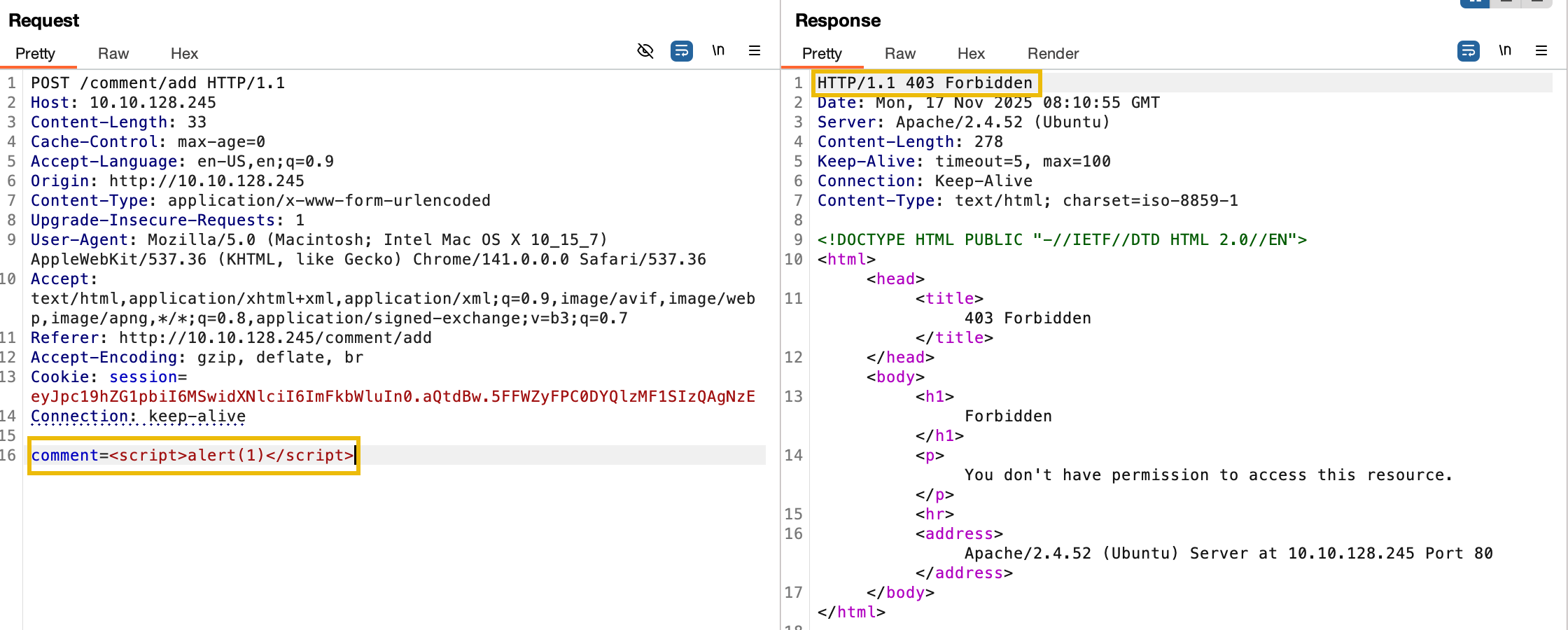
Task: Click the 'Content-Length: 33' request header
Action: click(x=118, y=122)
